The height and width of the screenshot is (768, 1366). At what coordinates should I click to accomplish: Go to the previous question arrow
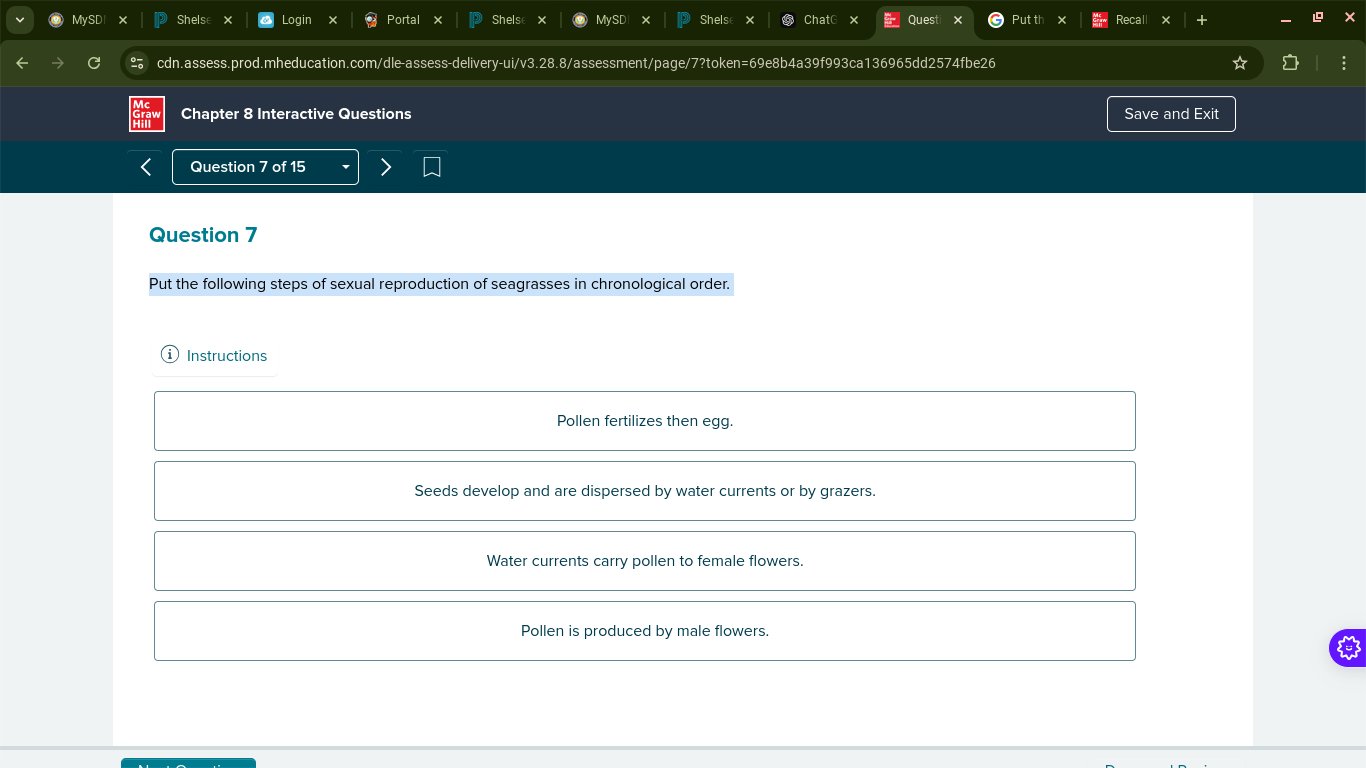[x=146, y=167]
